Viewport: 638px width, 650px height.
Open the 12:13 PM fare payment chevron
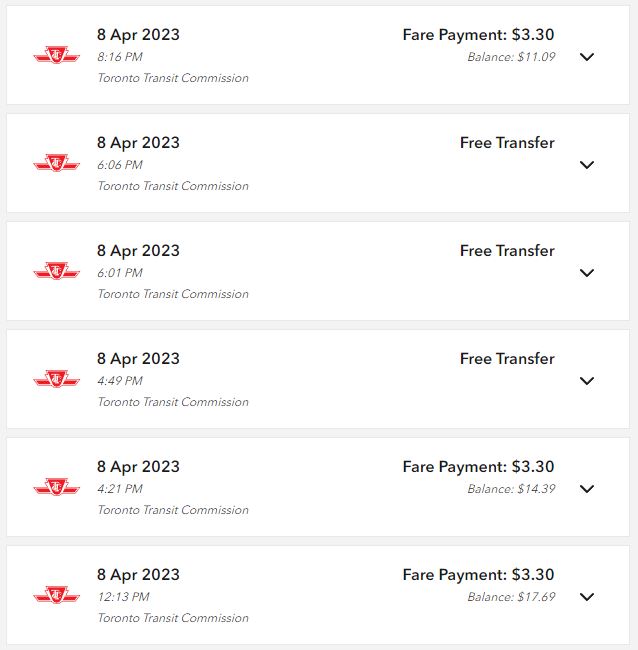(587, 597)
